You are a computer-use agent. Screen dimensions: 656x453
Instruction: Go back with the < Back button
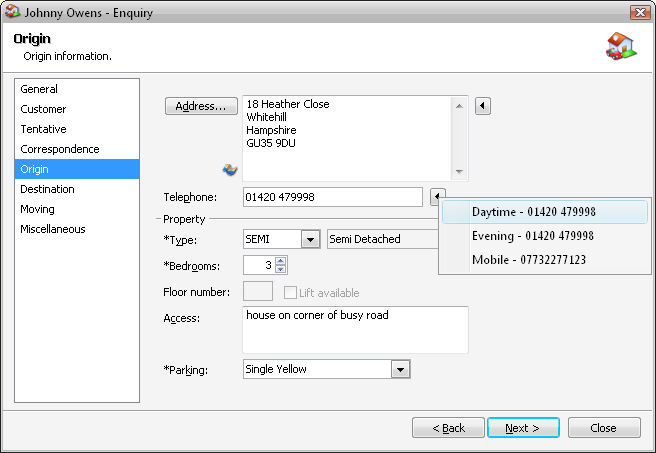pos(448,428)
